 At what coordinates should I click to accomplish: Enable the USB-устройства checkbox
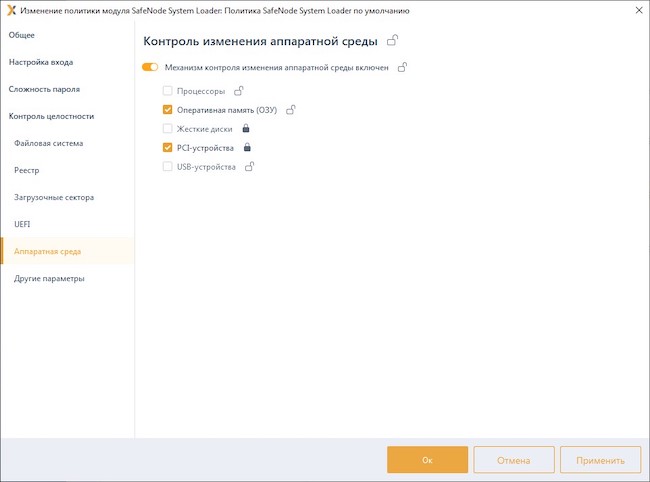coord(168,167)
